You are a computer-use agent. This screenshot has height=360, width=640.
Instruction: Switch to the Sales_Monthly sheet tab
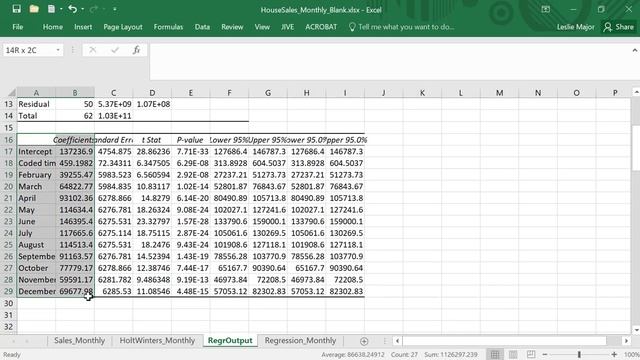click(80, 340)
